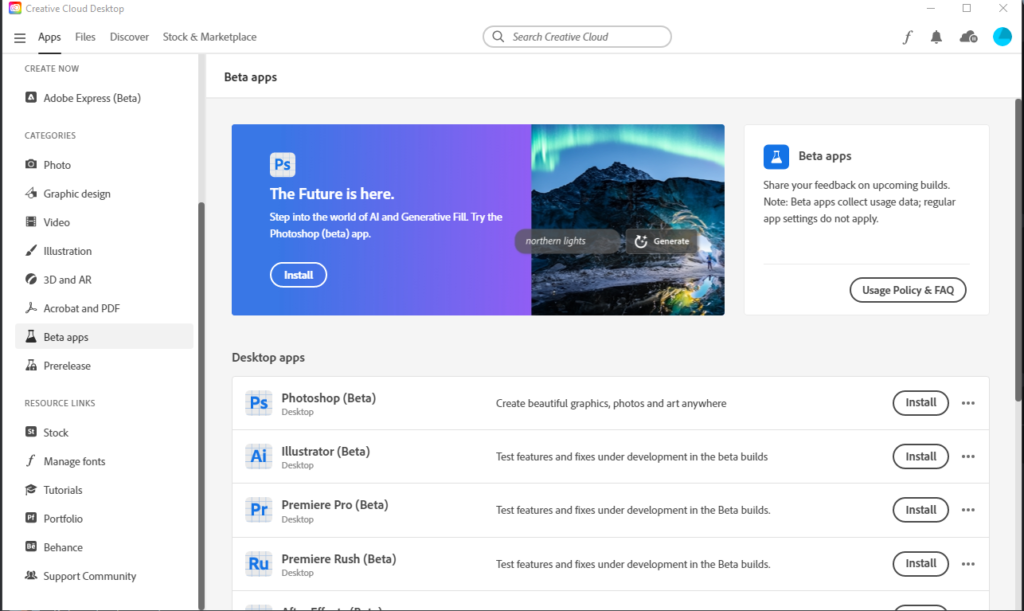Image resolution: width=1024 pixels, height=611 pixels.
Task: Open the notifications bell icon
Action: tap(937, 37)
